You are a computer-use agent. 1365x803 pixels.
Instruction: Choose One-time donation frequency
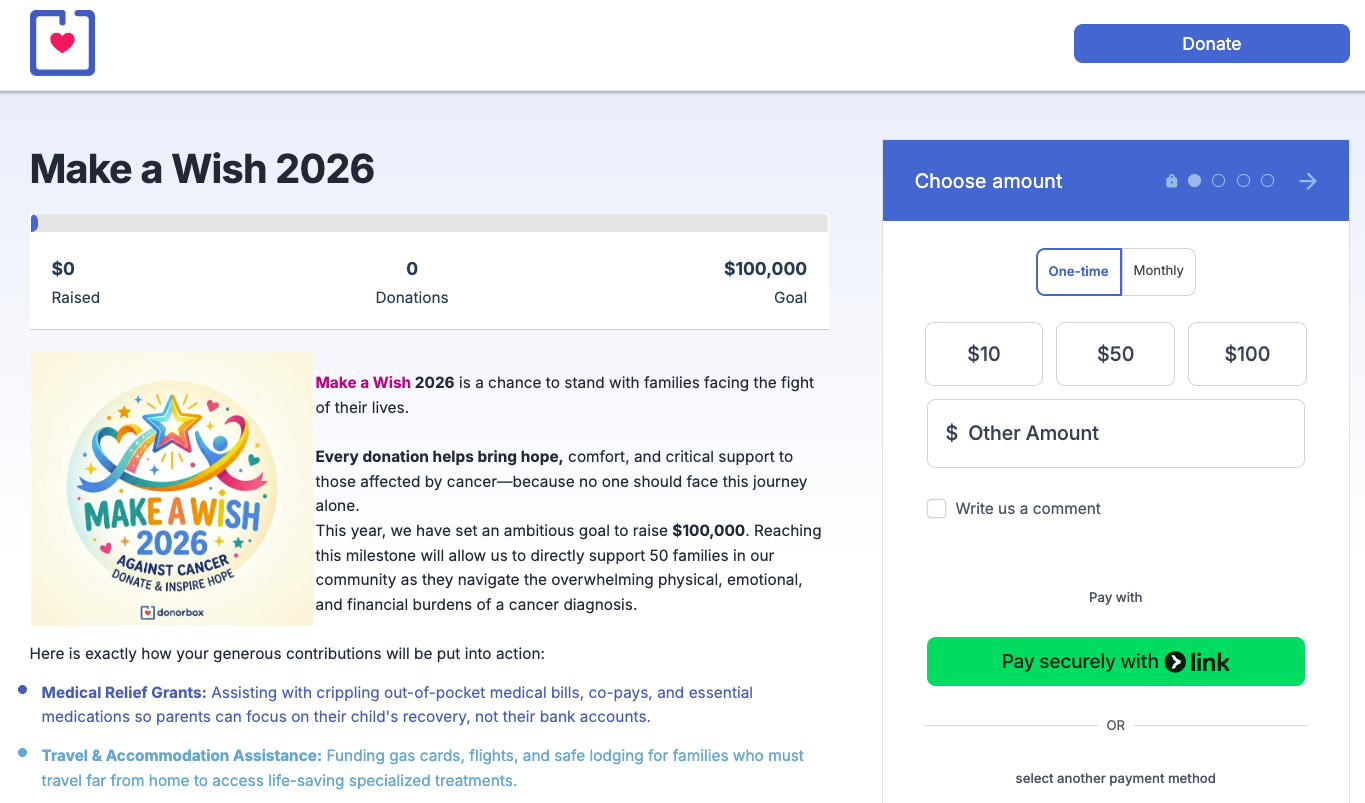[1079, 272]
